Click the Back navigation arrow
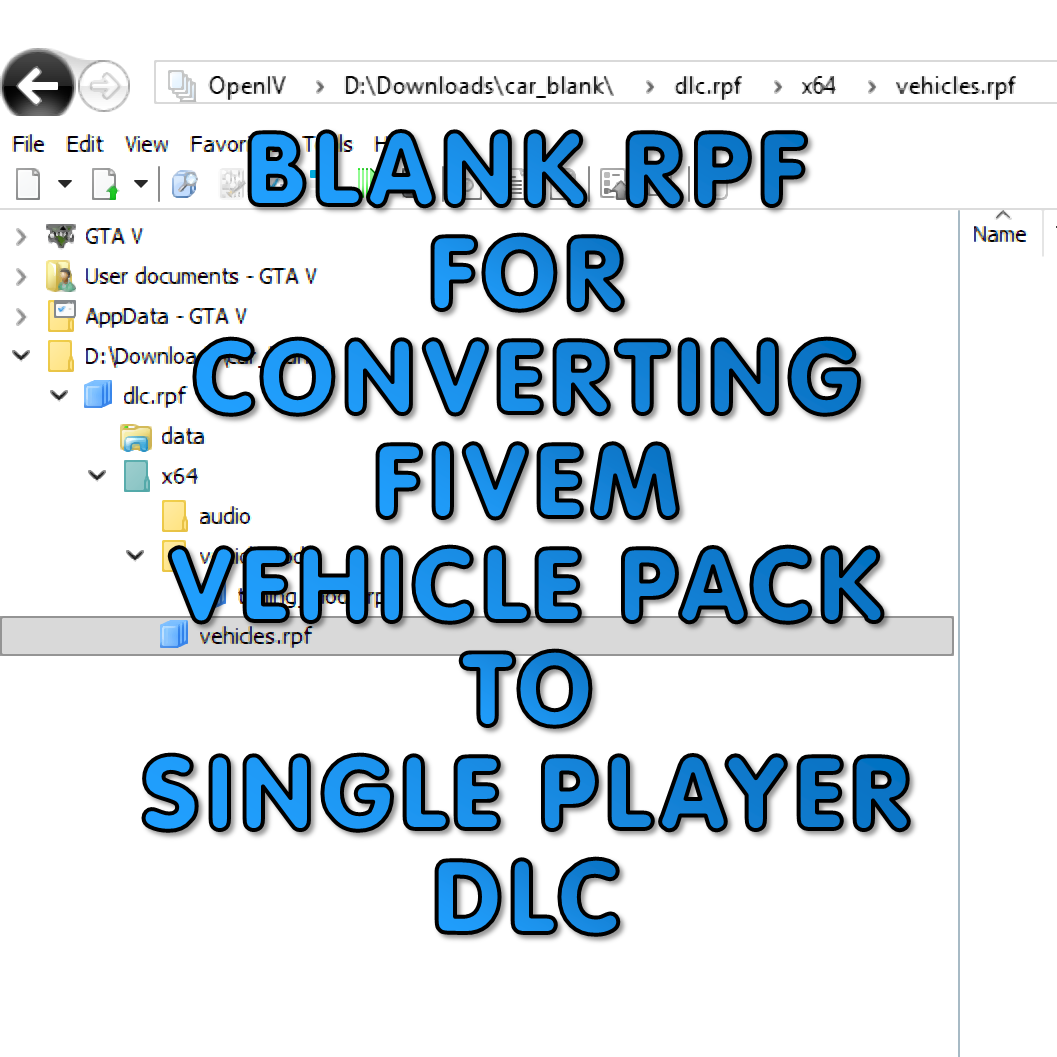Viewport: 1057px width, 1057px height. (x=38, y=88)
